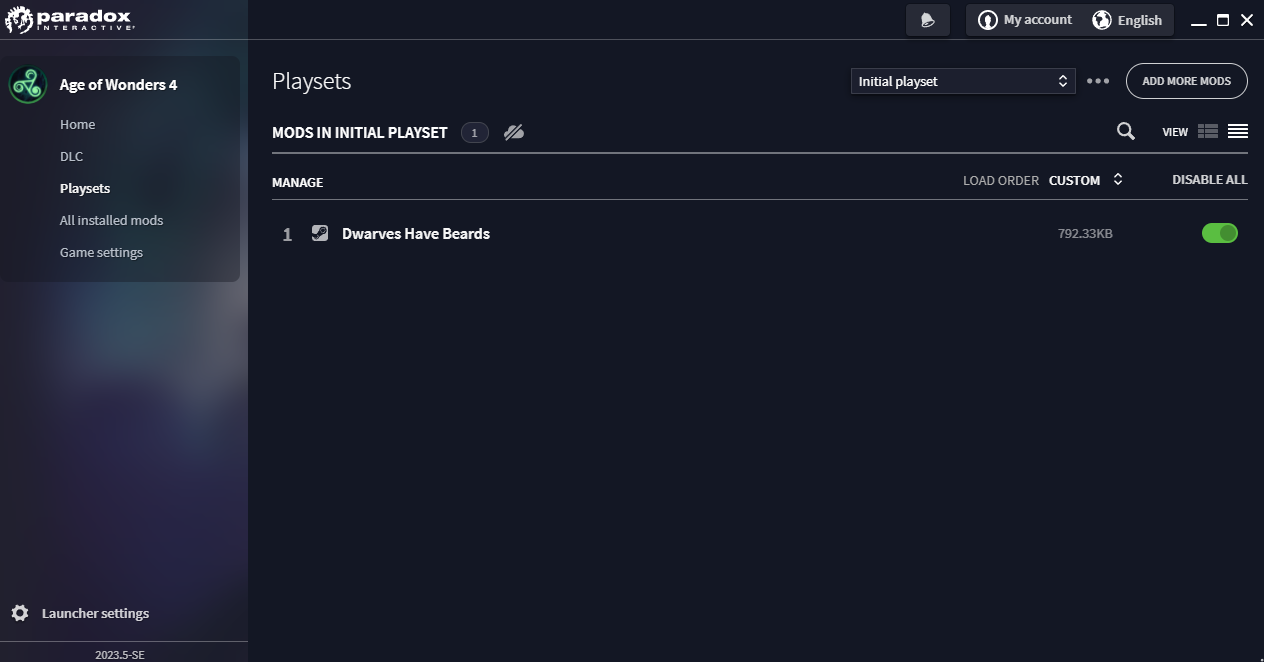Click Disable All mods

(x=1209, y=180)
